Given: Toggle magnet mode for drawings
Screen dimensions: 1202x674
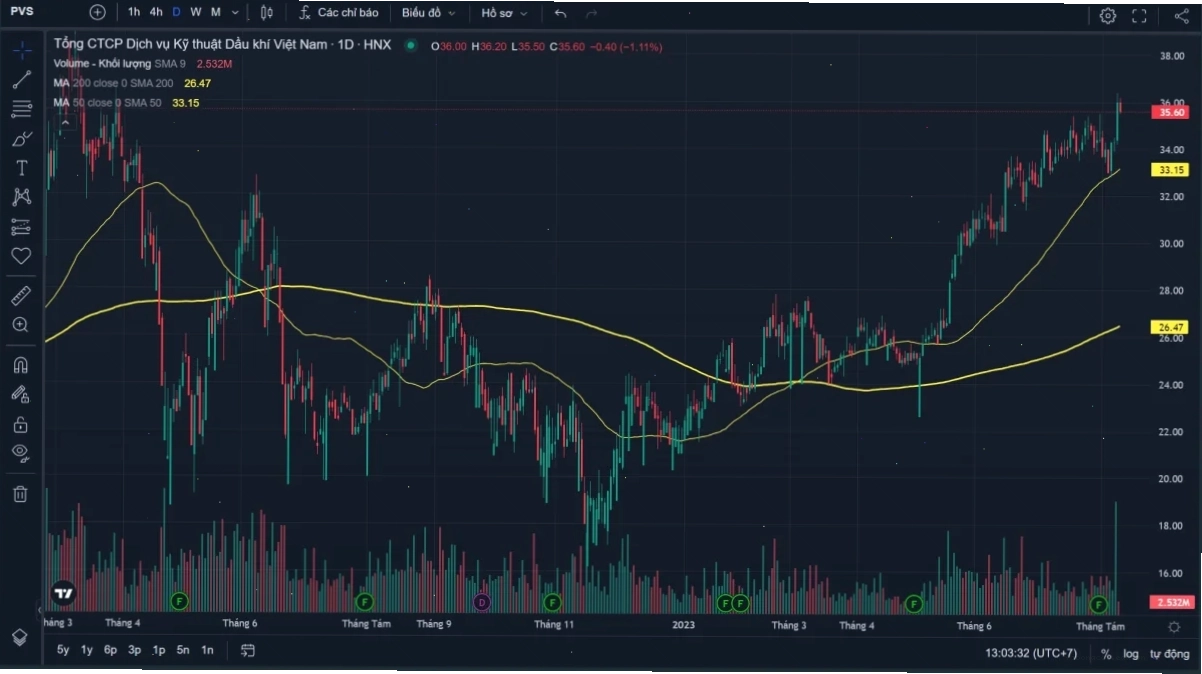Looking at the screenshot, I should (x=21, y=364).
